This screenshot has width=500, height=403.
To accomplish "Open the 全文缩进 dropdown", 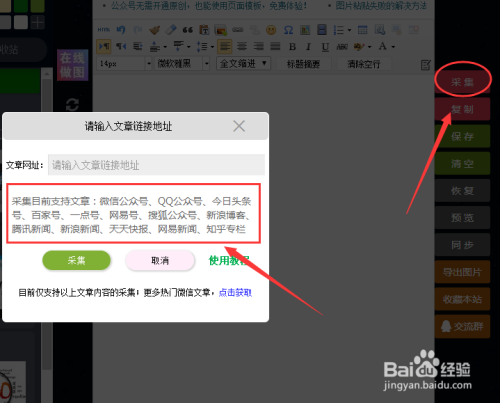I will pos(243,63).
